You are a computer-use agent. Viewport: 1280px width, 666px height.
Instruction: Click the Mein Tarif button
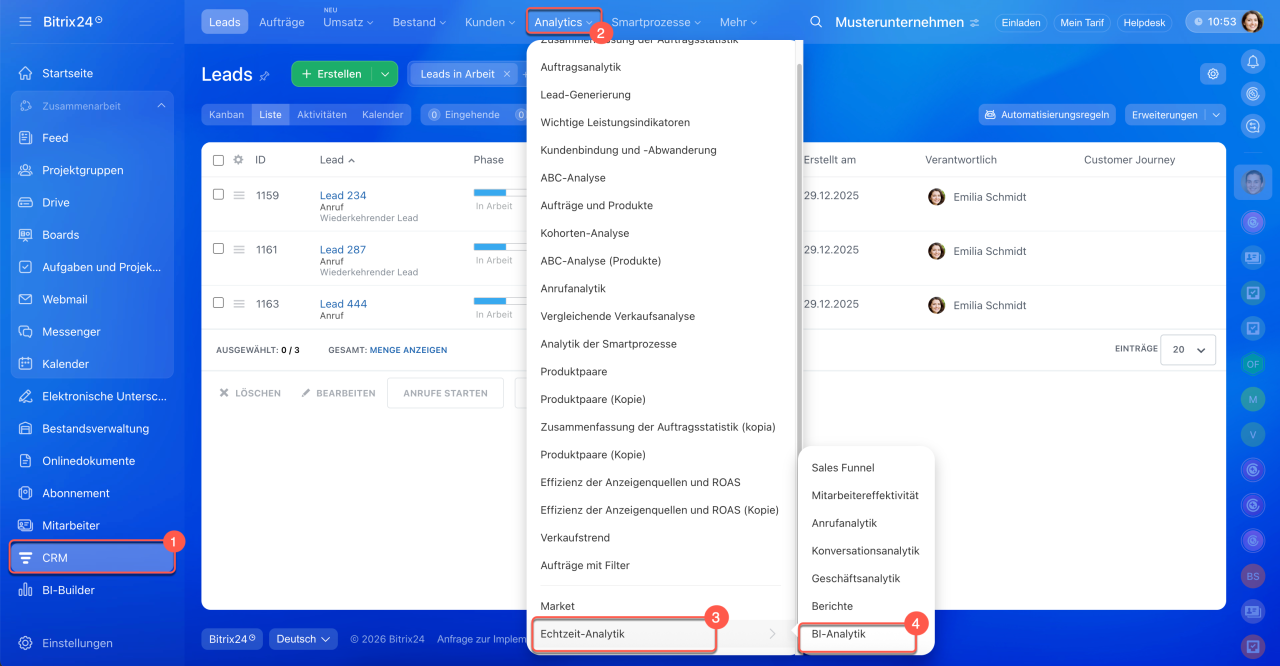[x=1082, y=22]
